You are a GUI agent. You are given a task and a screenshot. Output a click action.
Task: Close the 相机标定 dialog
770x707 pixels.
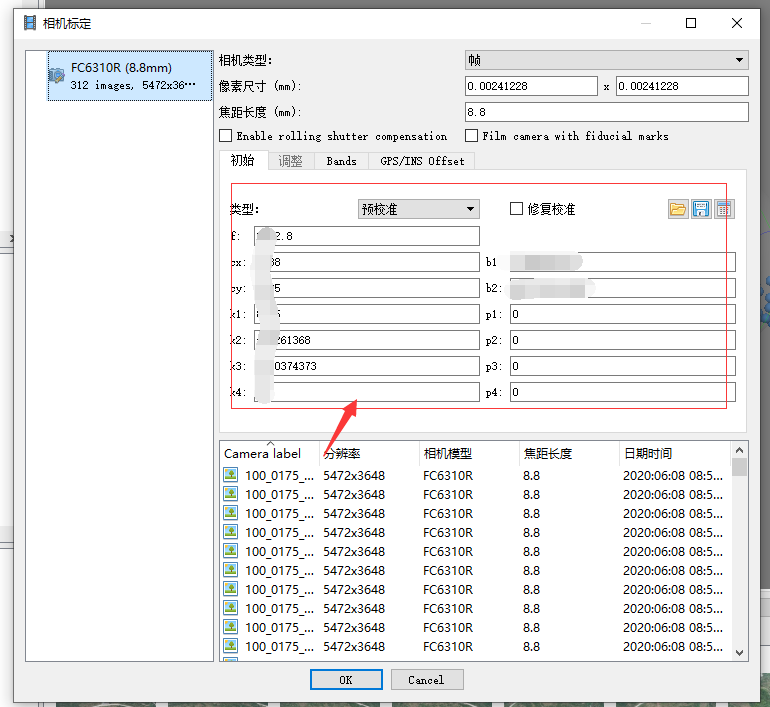[x=737, y=23]
